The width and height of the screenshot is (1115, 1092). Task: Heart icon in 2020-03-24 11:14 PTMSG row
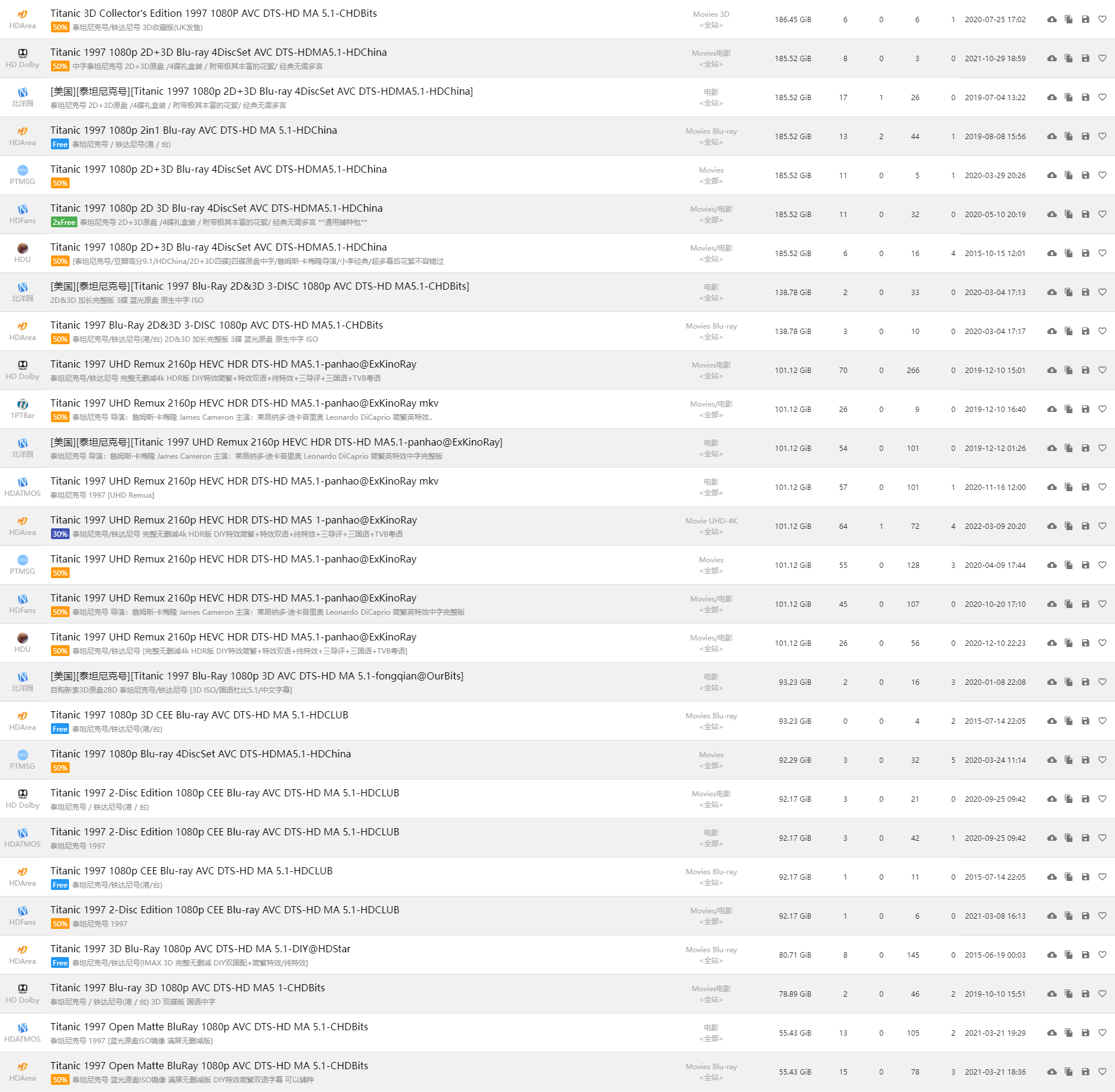click(x=1102, y=760)
